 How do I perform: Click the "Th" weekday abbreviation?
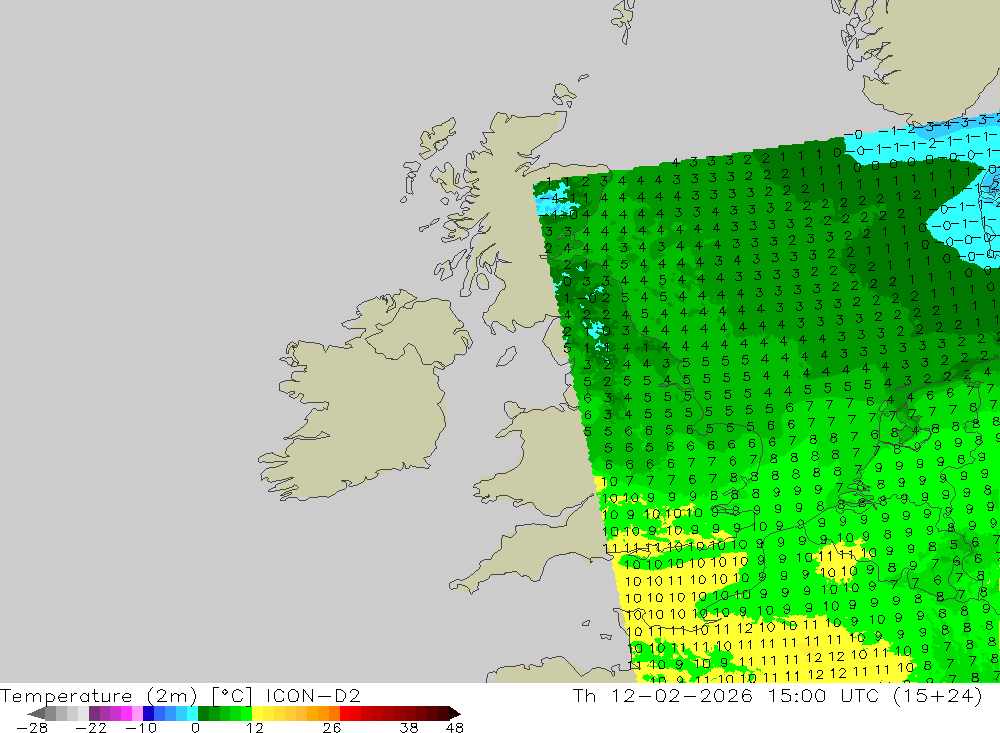[584, 695]
